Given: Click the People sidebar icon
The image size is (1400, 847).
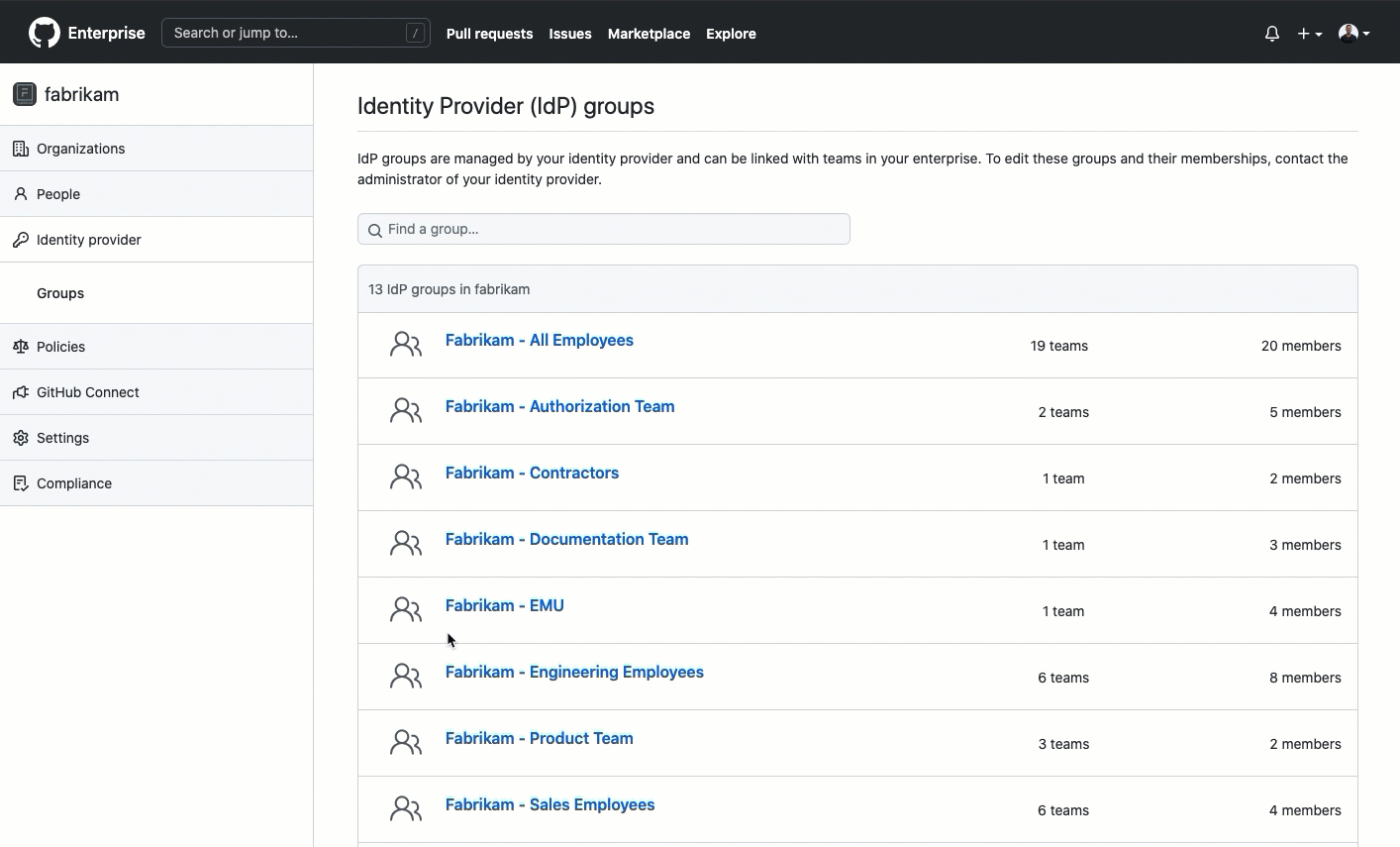Looking at the screenshot, I should [x=21, y=193].
